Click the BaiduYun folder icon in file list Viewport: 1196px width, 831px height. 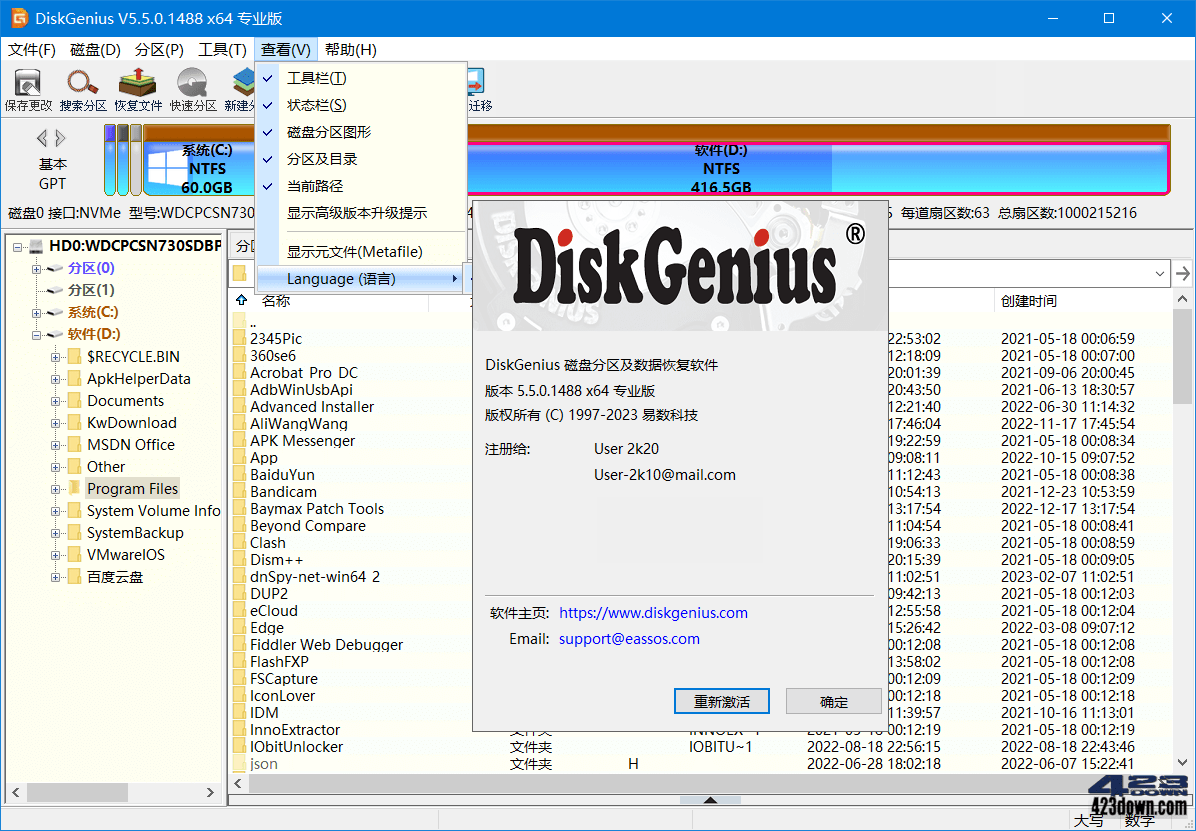(x=241, y=474)
